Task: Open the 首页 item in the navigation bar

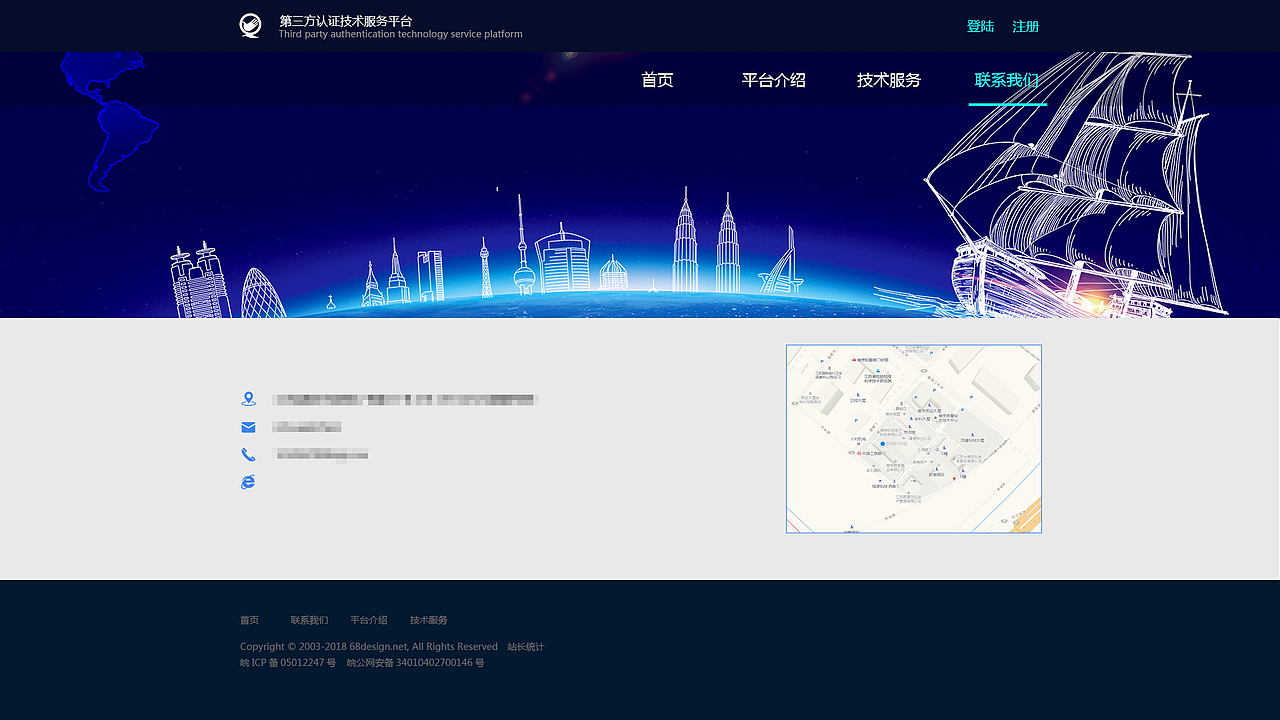Action: point(657,80)
